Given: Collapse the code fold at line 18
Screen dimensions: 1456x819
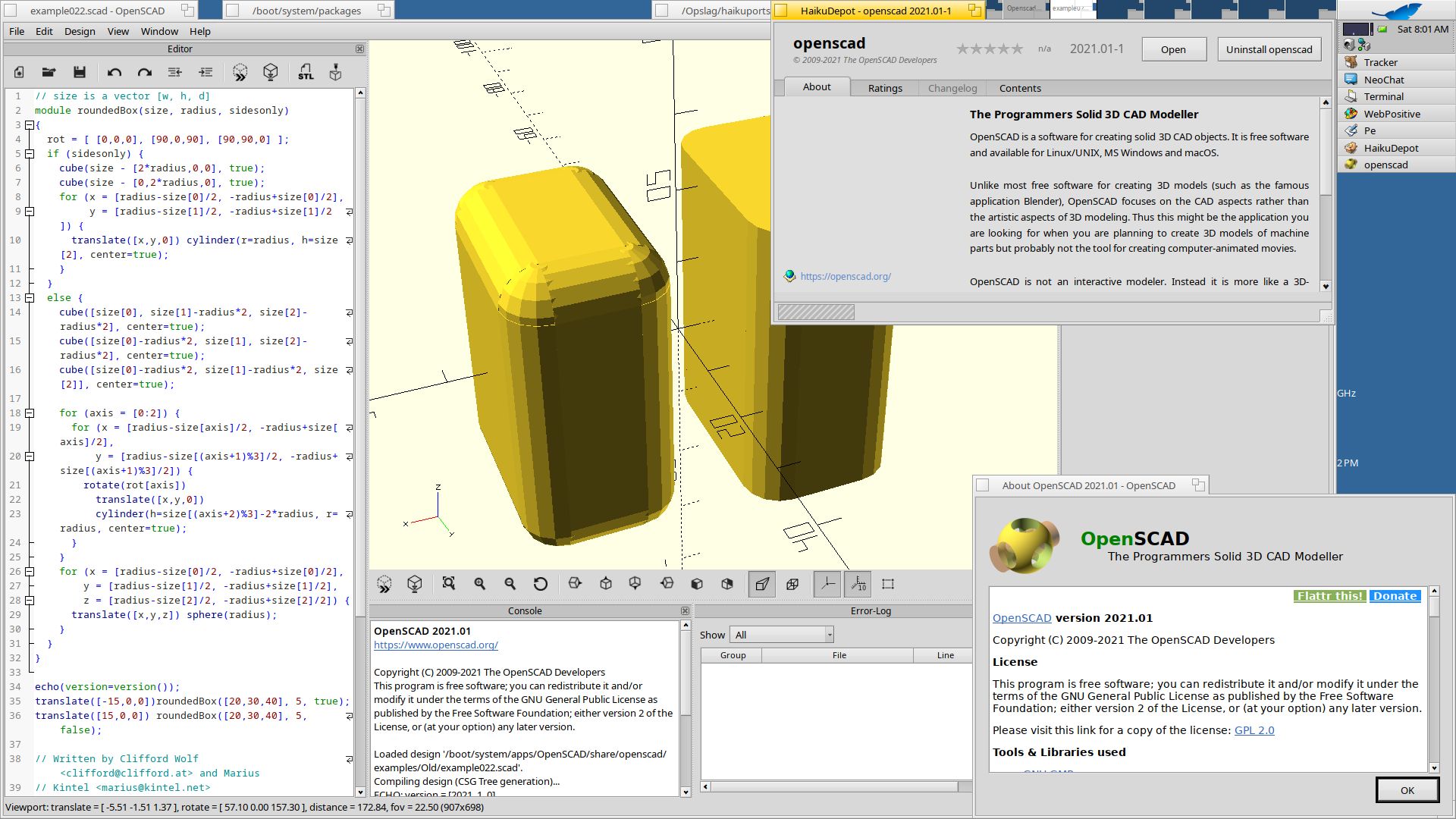Looking at the screenshot, I should click(x=30, y=413).
